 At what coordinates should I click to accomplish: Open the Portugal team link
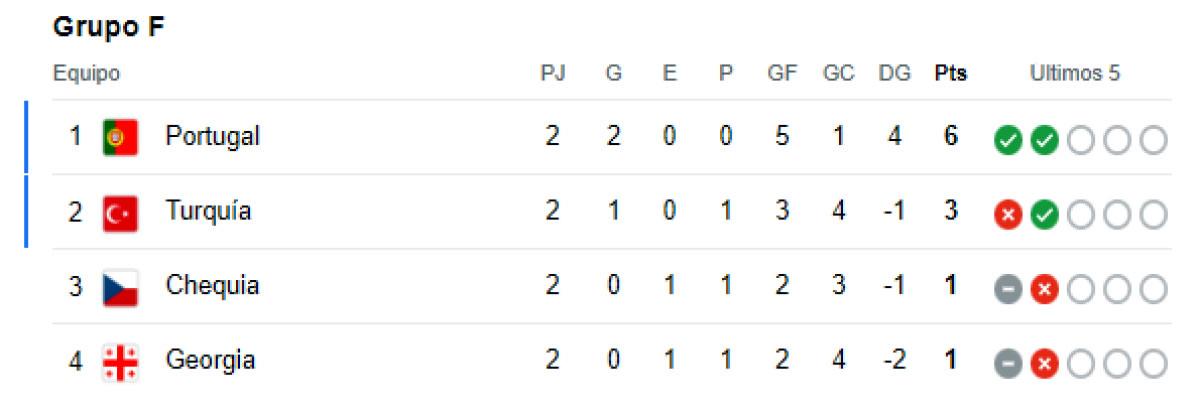click(212, 137)
